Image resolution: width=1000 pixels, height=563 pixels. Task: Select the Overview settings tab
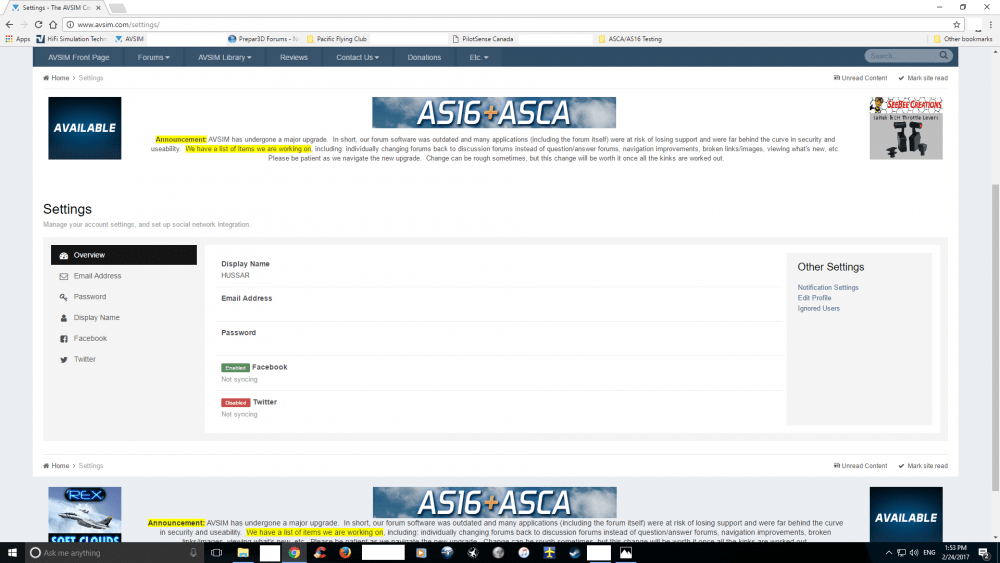click(x=124, y=255)
